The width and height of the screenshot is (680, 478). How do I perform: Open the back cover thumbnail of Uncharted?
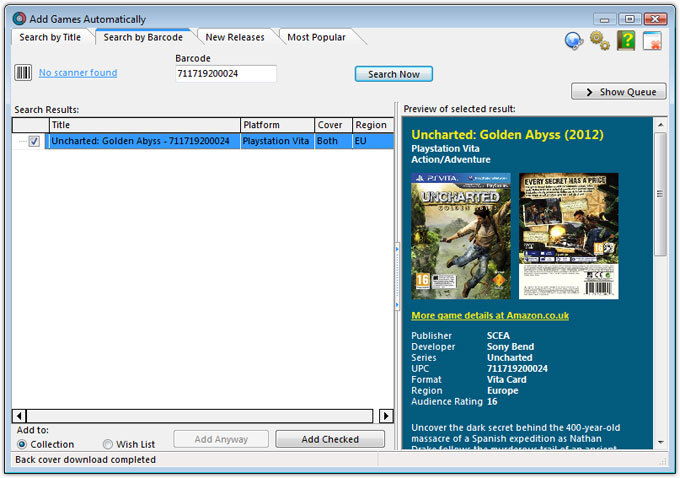[x=569, y=236]
